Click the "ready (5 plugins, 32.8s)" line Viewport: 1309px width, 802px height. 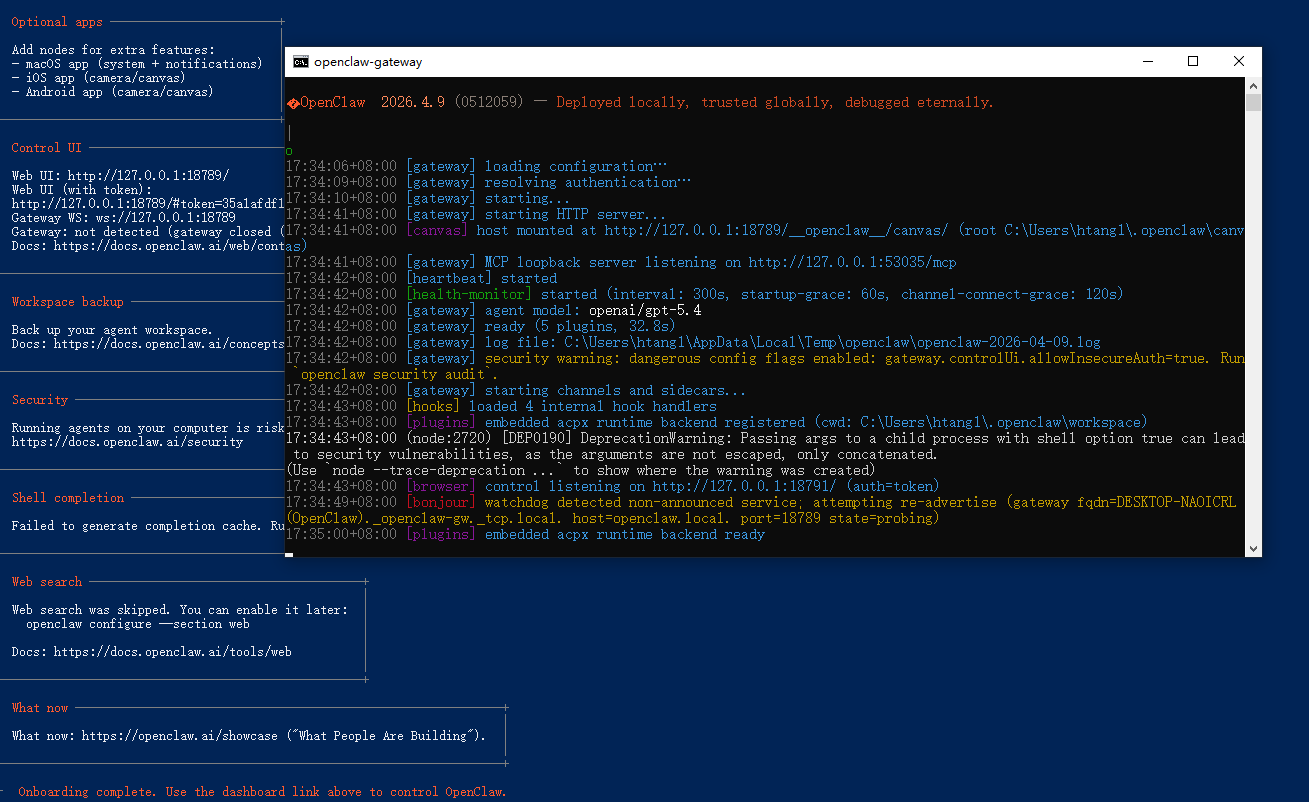click(x=481, y=326)
